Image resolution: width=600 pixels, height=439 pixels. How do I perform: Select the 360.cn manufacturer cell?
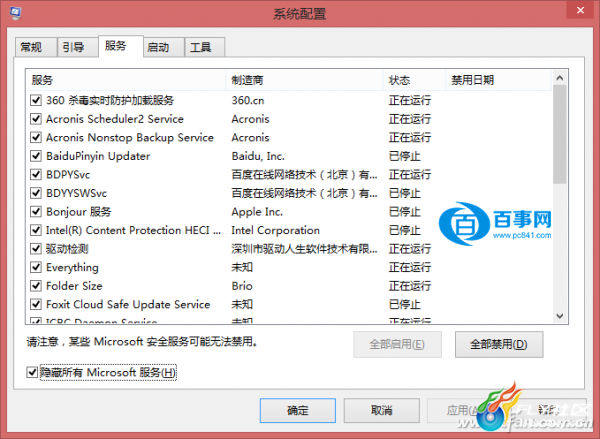248,100
